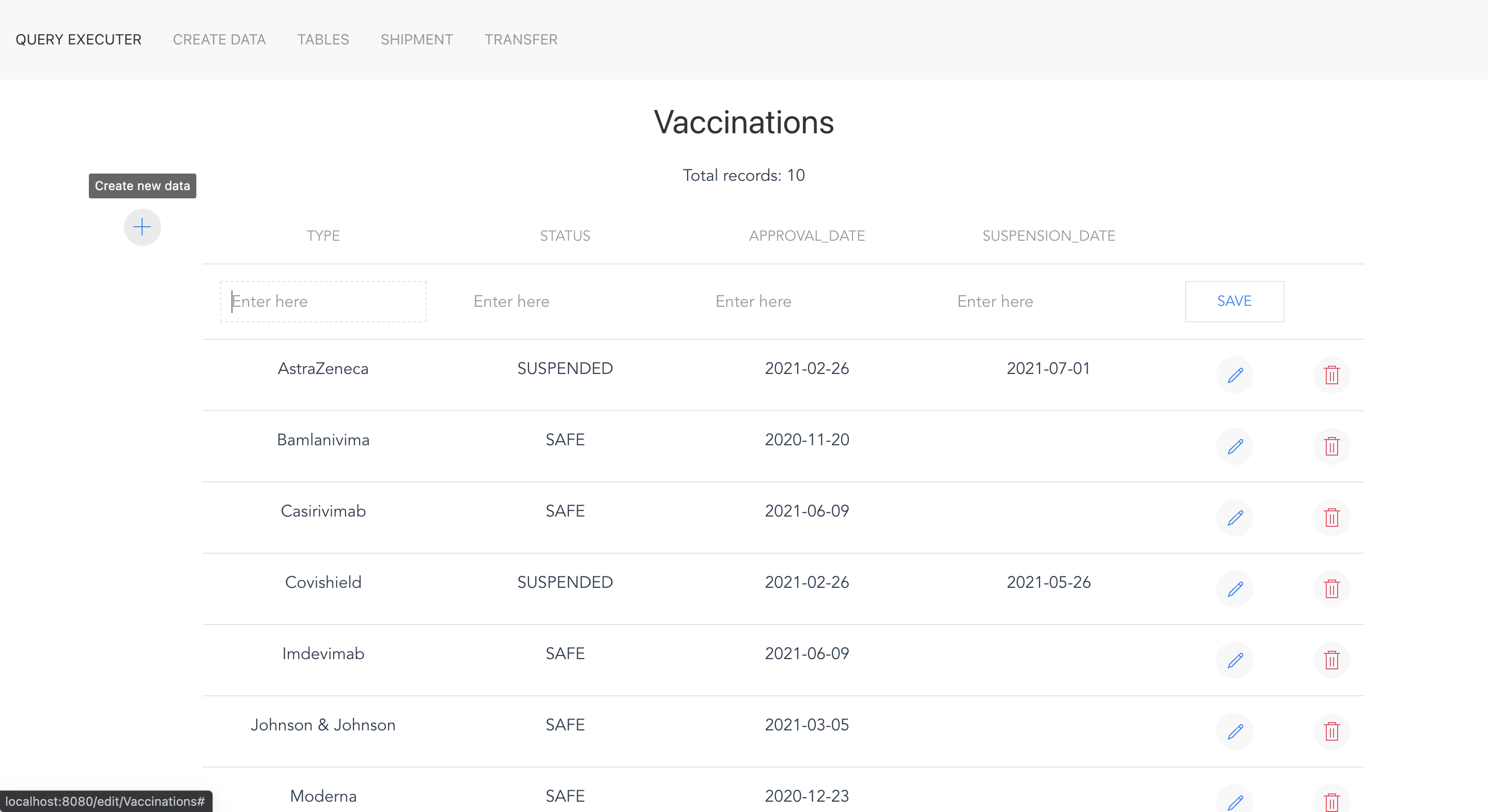Image resolution: width=1488 pixels, height=812 pixels.
Task: Edit the Johnson & Johnson entry
Action: click(x=1235, y=731)
